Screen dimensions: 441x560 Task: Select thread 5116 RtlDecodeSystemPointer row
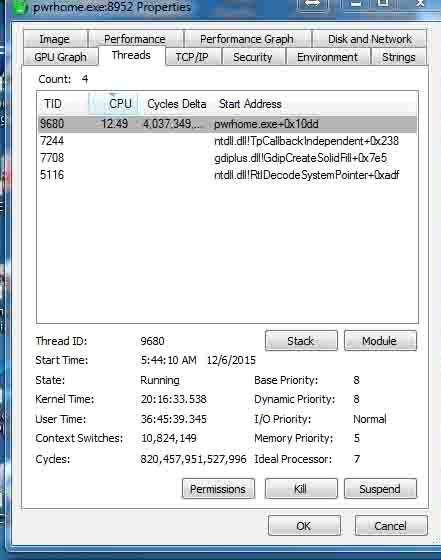click(x=227, y=175)
